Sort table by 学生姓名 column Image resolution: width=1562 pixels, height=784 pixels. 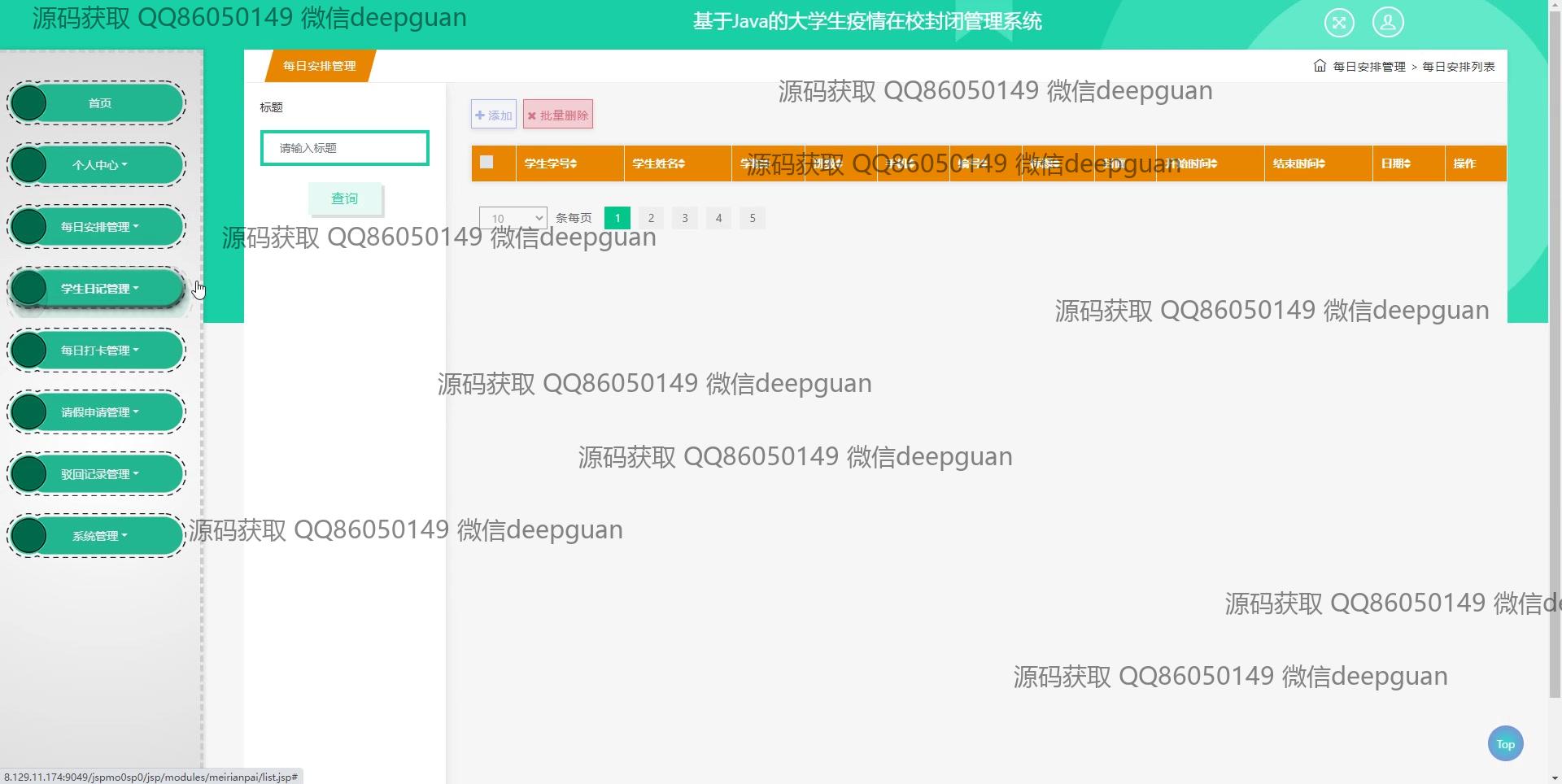click(659, 163)
